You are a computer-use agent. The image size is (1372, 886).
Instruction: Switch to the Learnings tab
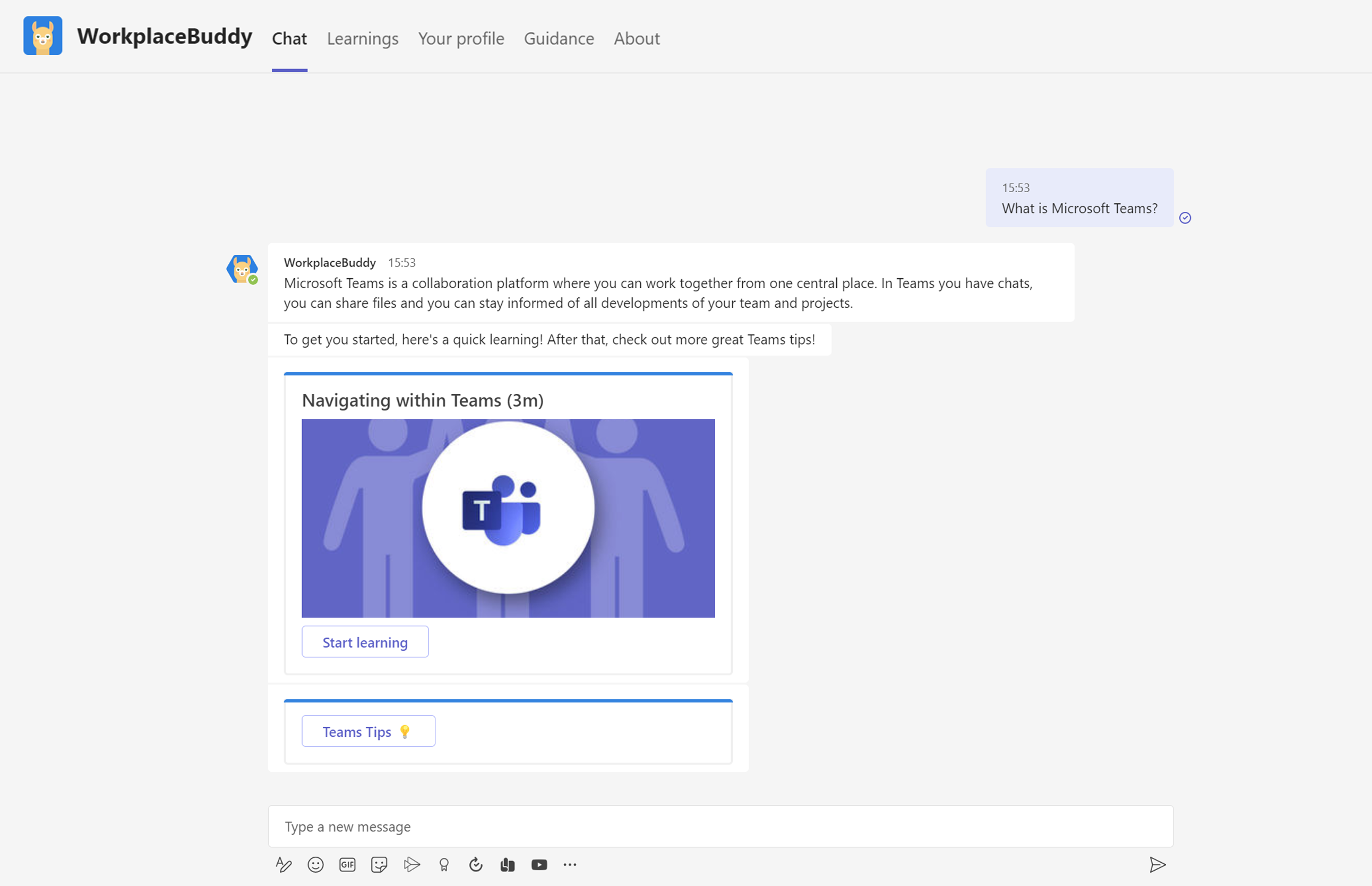point(363,38)
